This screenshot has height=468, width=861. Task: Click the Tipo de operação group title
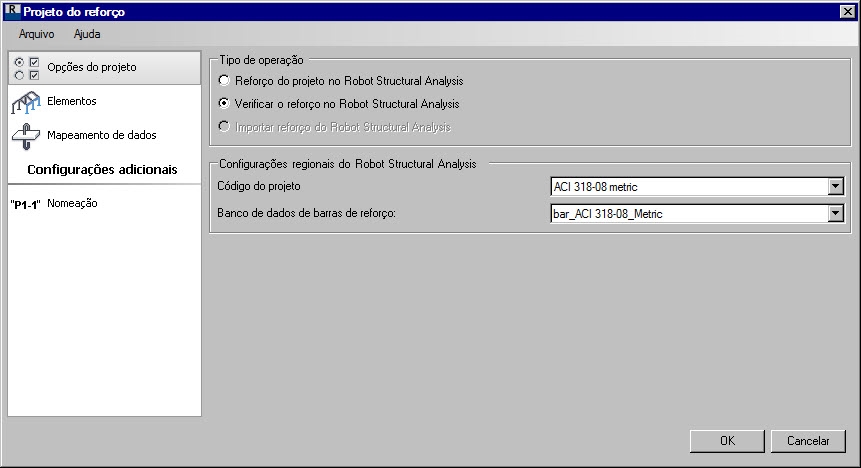[x=261, y=60]
